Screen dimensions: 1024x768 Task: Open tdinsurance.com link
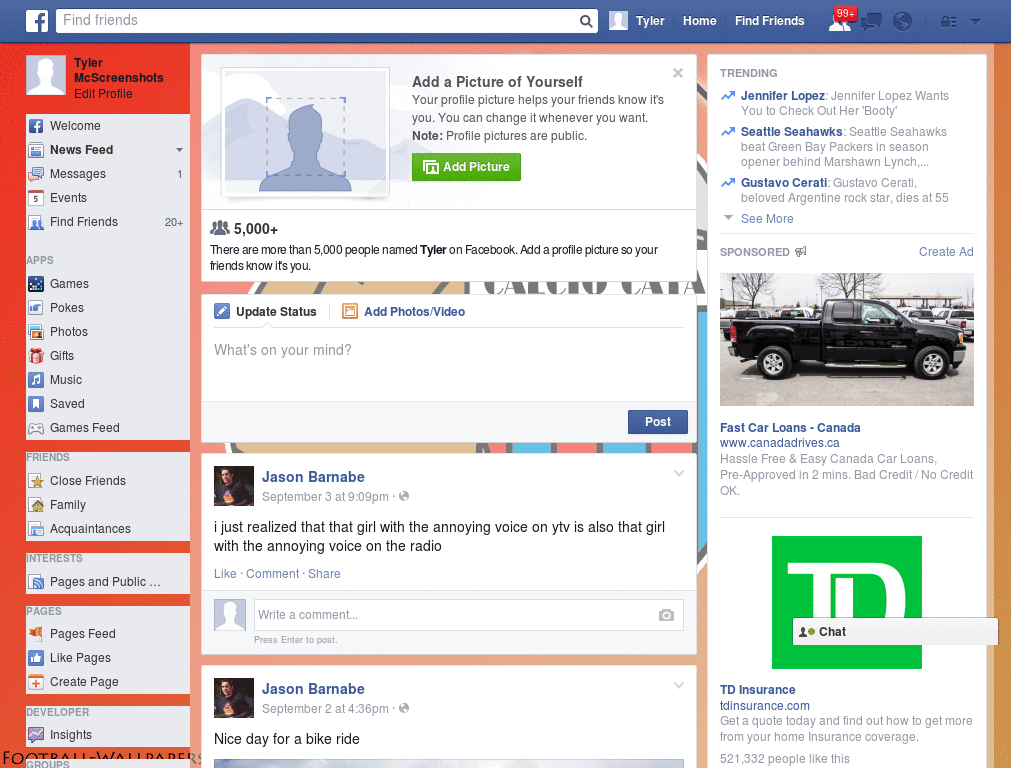(x=764, y=706)
